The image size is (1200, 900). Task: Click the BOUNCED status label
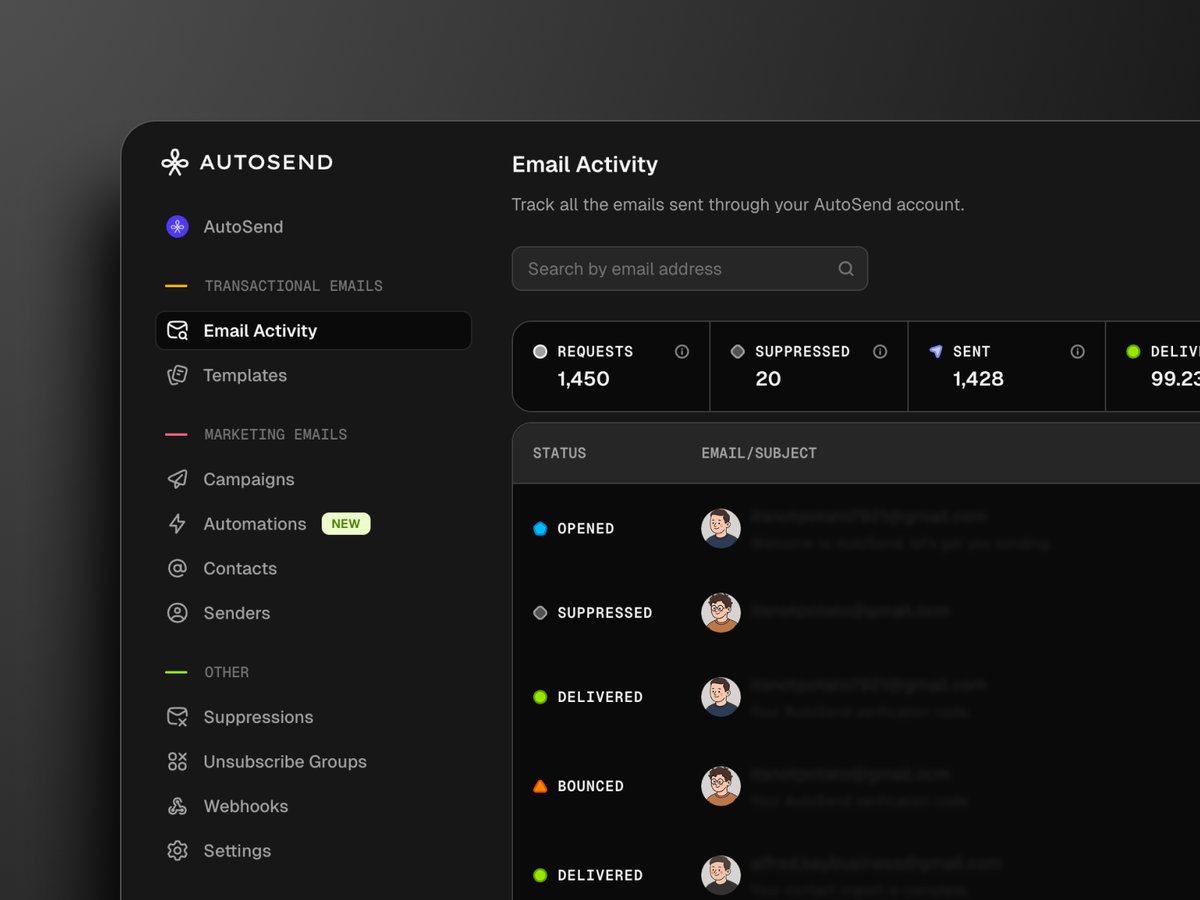point(591,787)
